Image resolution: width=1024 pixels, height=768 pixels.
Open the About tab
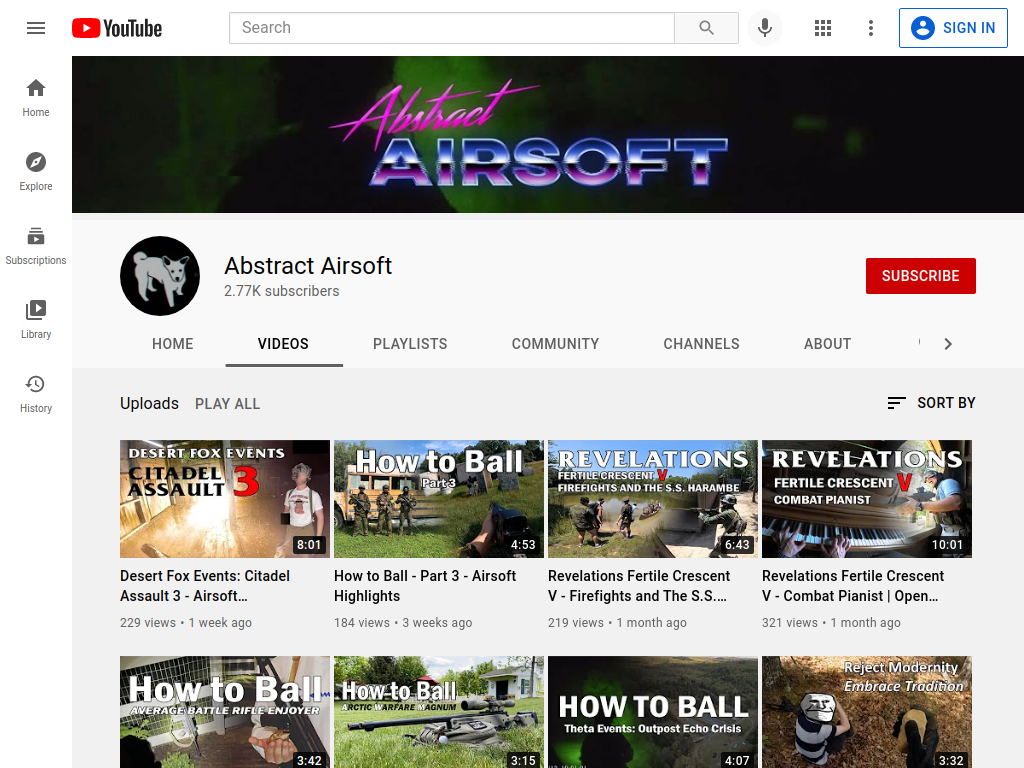827,344
